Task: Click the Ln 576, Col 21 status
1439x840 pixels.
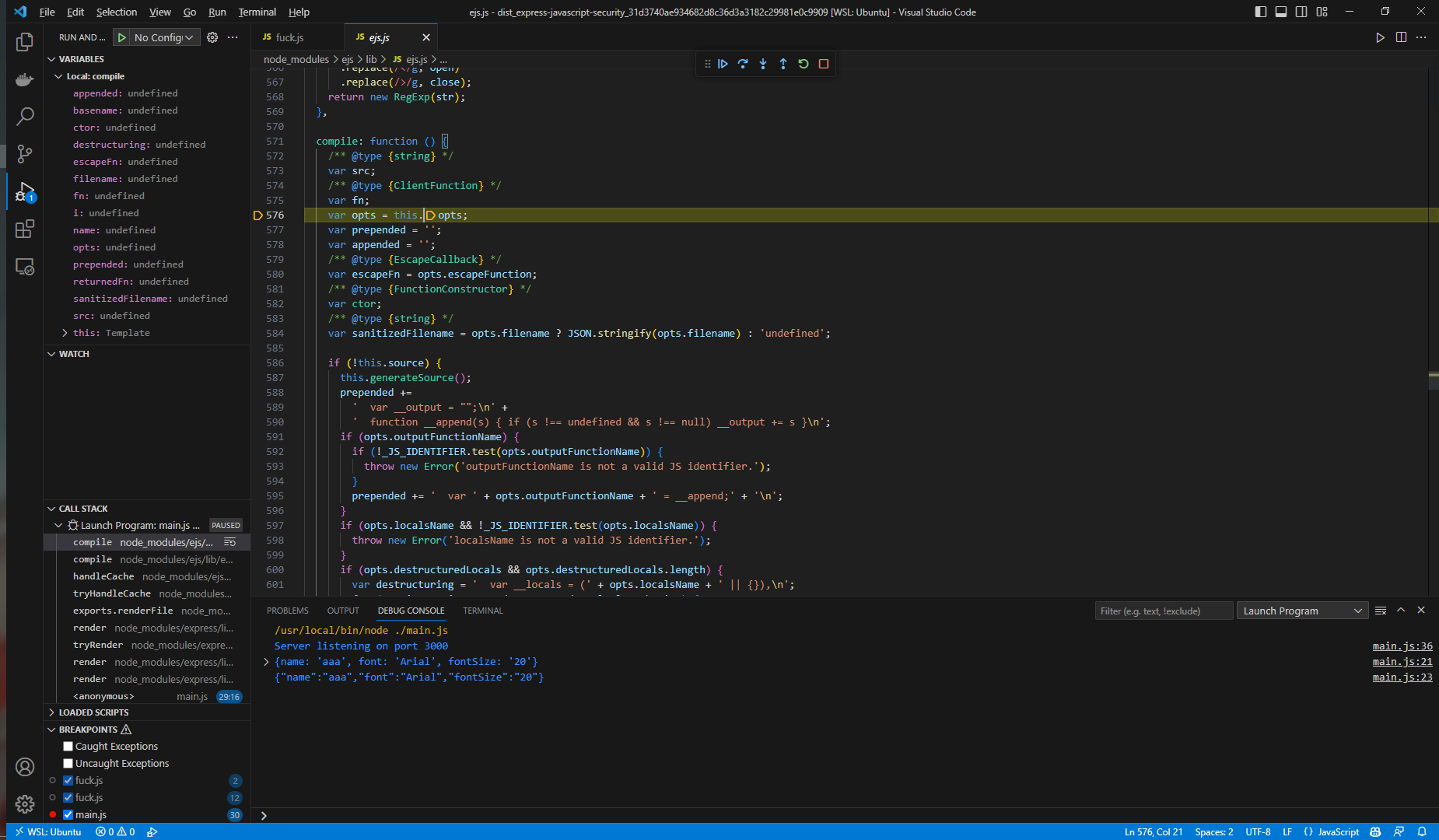Action: 1153,831
